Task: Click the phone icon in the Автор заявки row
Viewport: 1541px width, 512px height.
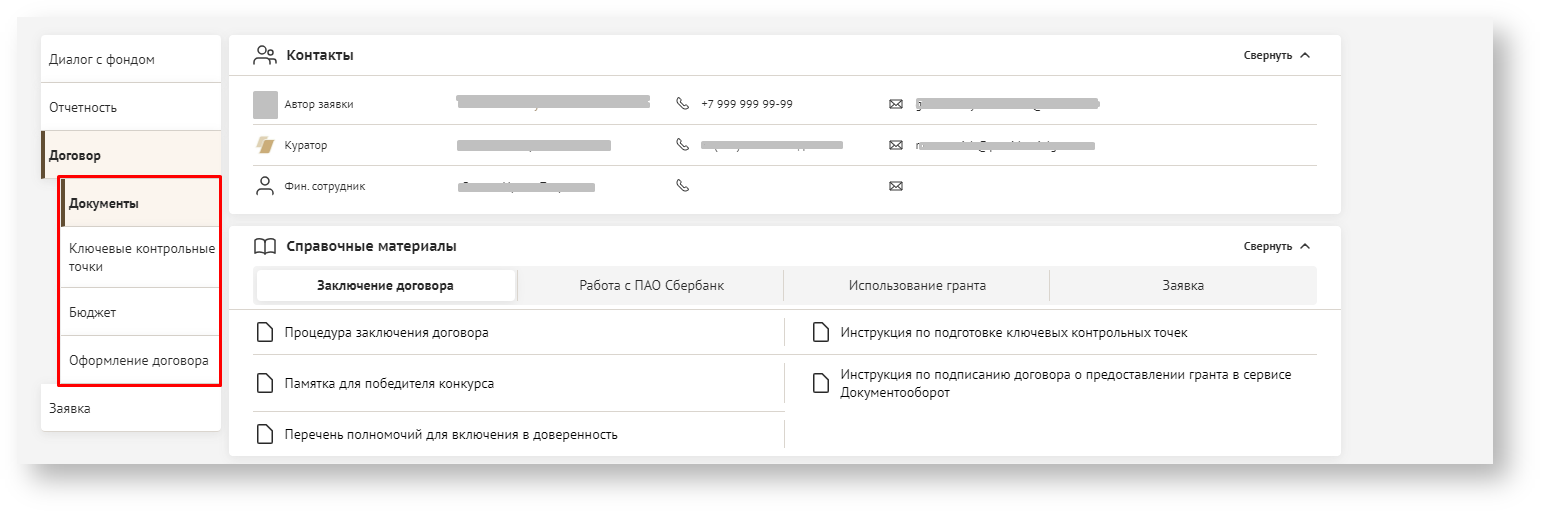Action: 683,104
